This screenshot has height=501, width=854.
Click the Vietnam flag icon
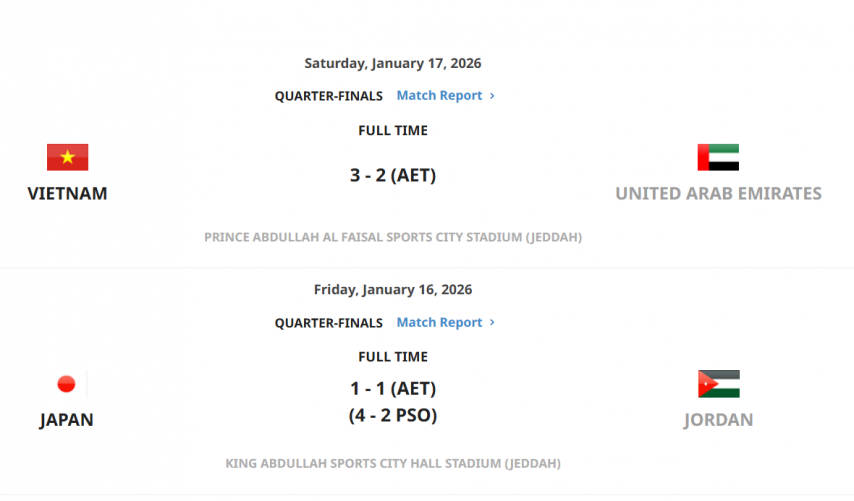(x=67, y=157)
